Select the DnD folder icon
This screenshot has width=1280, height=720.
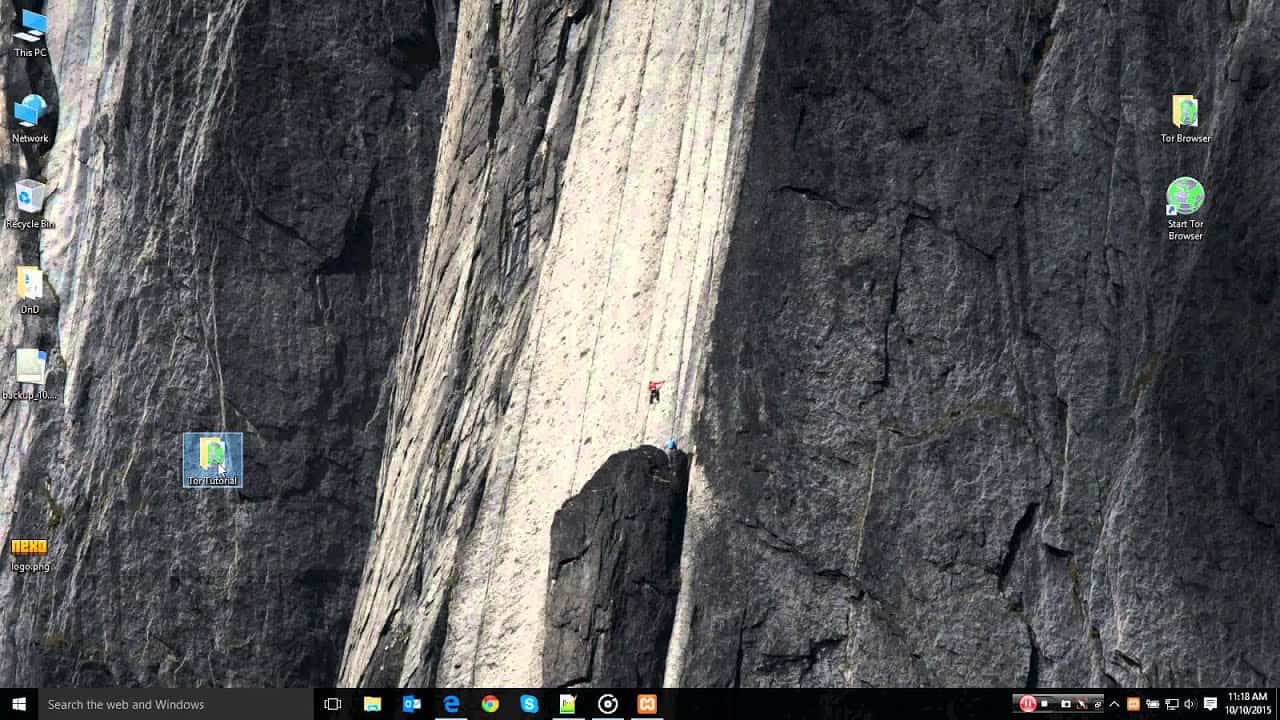point(30,290)
